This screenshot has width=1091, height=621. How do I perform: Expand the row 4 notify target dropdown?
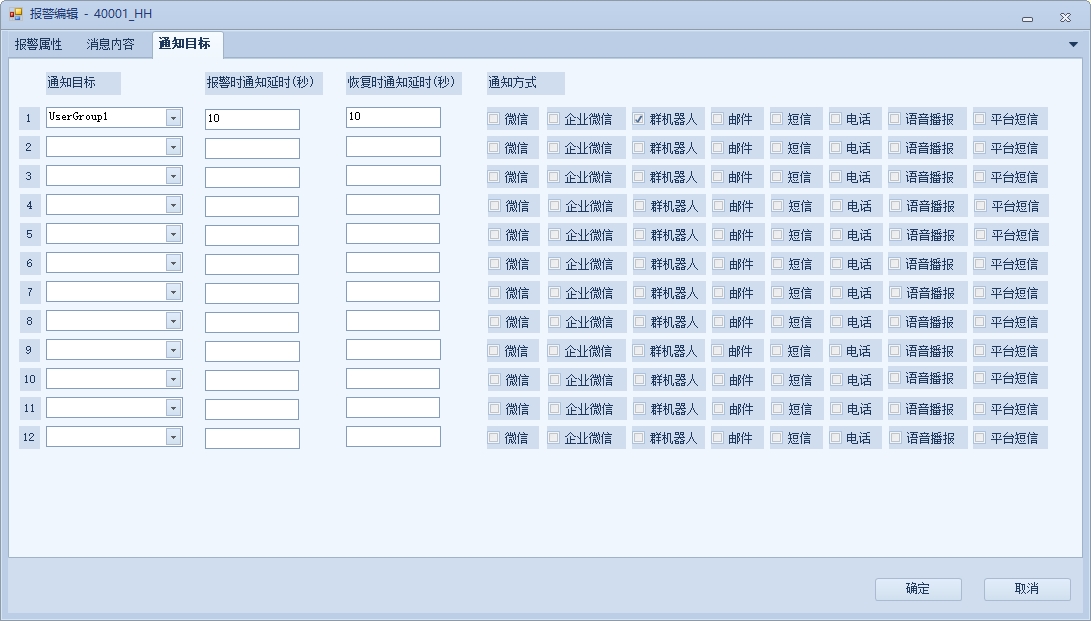pyautogui.click(x=173, y=204)
